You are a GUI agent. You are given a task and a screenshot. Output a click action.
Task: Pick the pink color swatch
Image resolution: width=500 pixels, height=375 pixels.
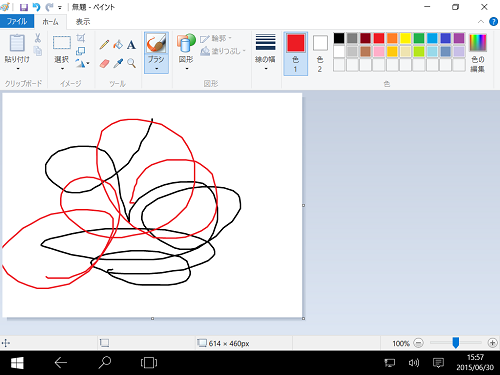[379, 51]
